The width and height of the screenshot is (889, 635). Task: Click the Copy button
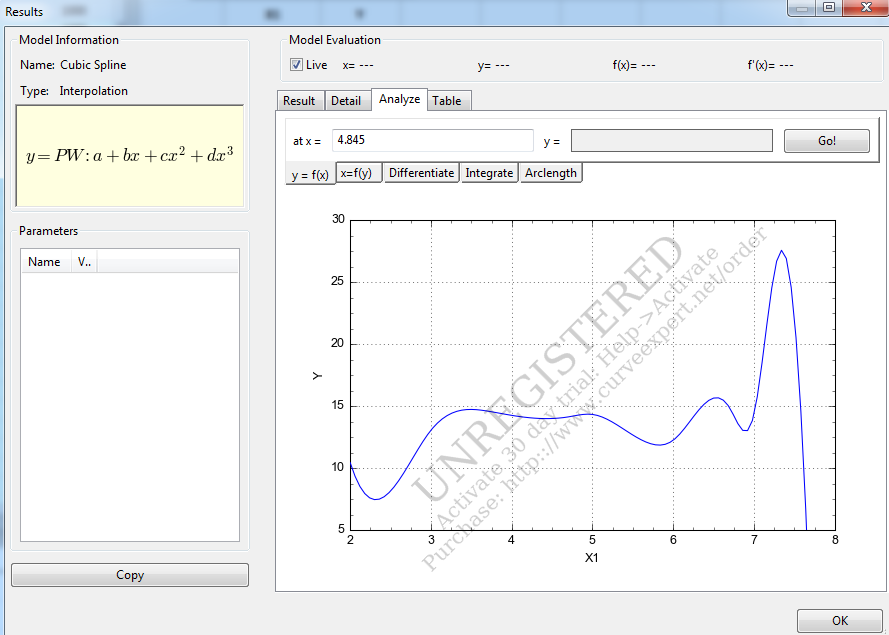pos(130,575)
